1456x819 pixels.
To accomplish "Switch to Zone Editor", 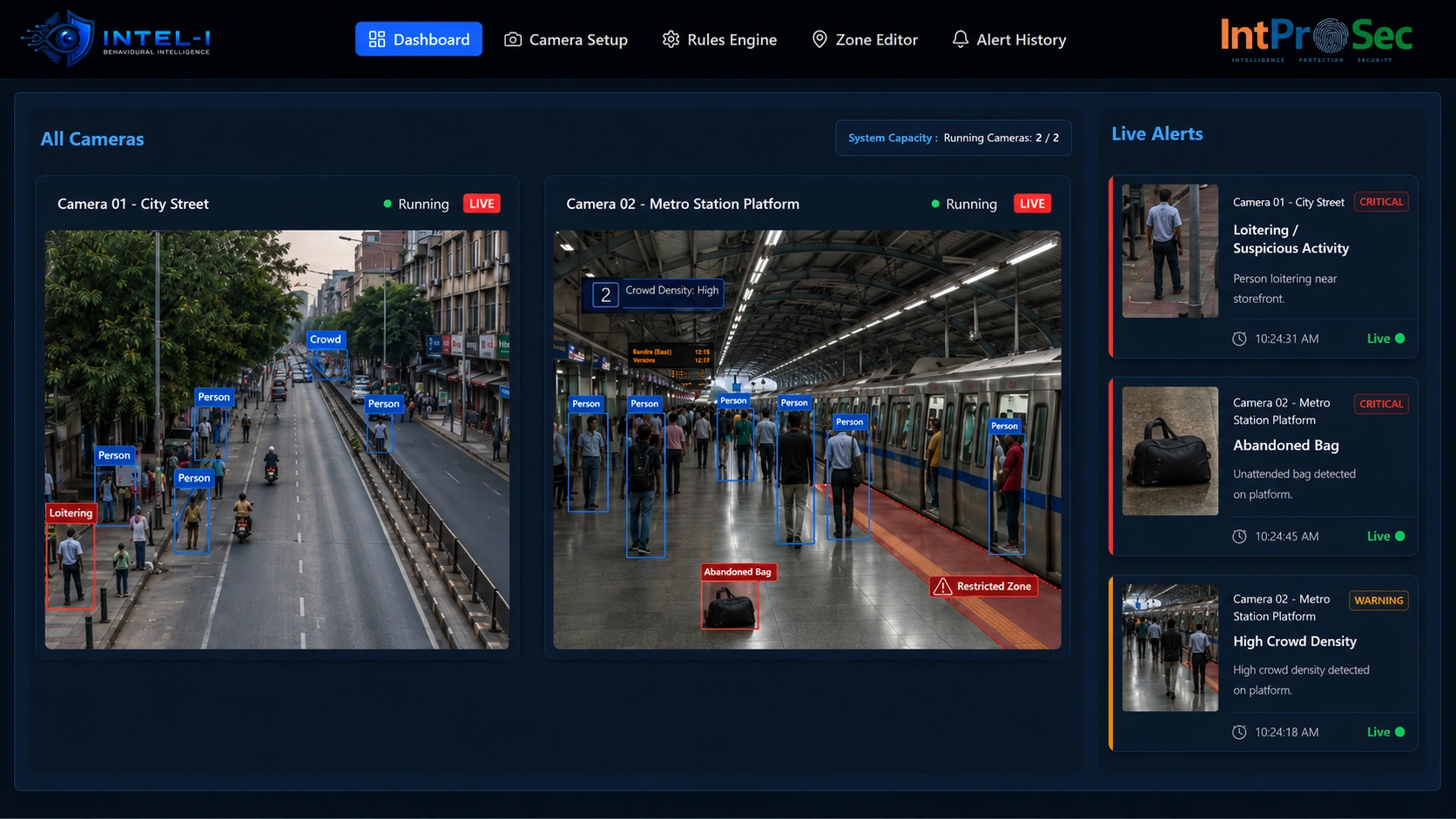I will click(865, 39).
